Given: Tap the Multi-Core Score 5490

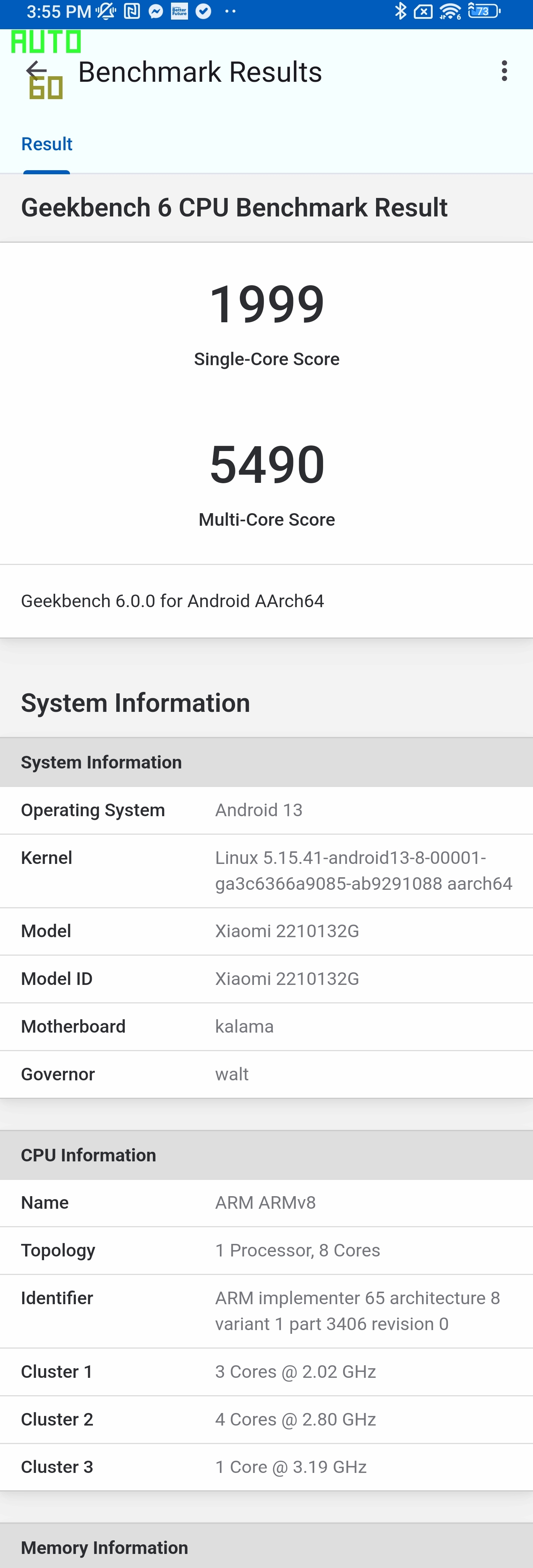Looking at the screenshot, I should 267,464.
